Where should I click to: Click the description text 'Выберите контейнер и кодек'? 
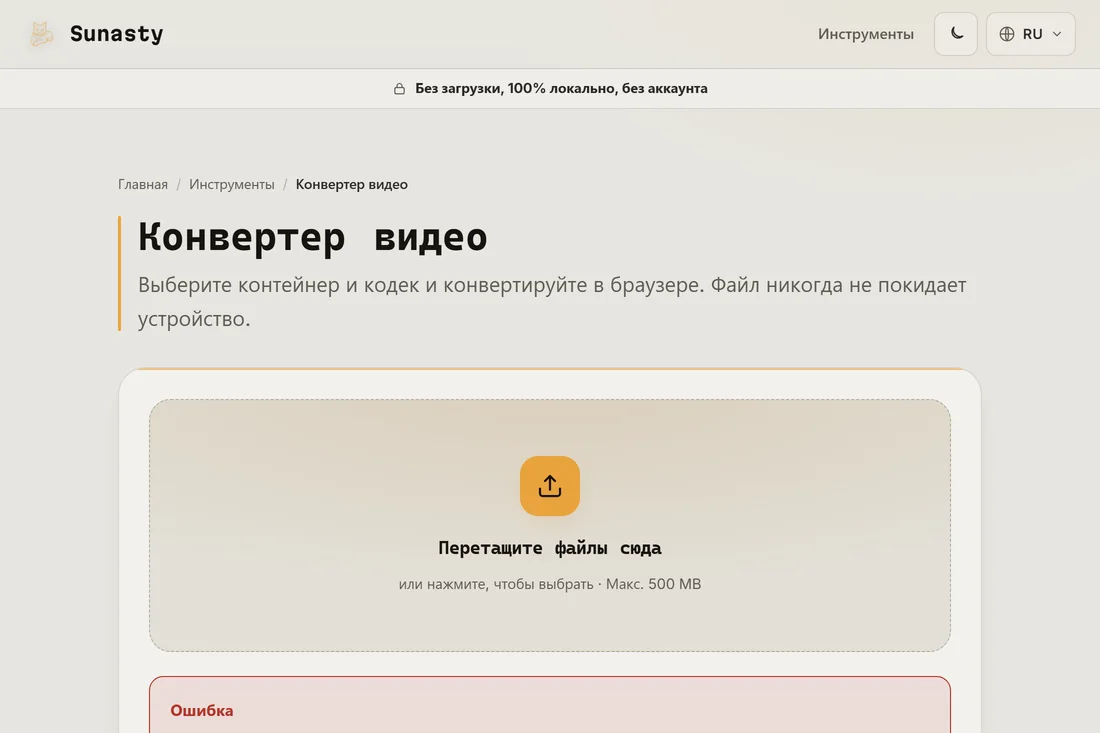pos(278,285)
